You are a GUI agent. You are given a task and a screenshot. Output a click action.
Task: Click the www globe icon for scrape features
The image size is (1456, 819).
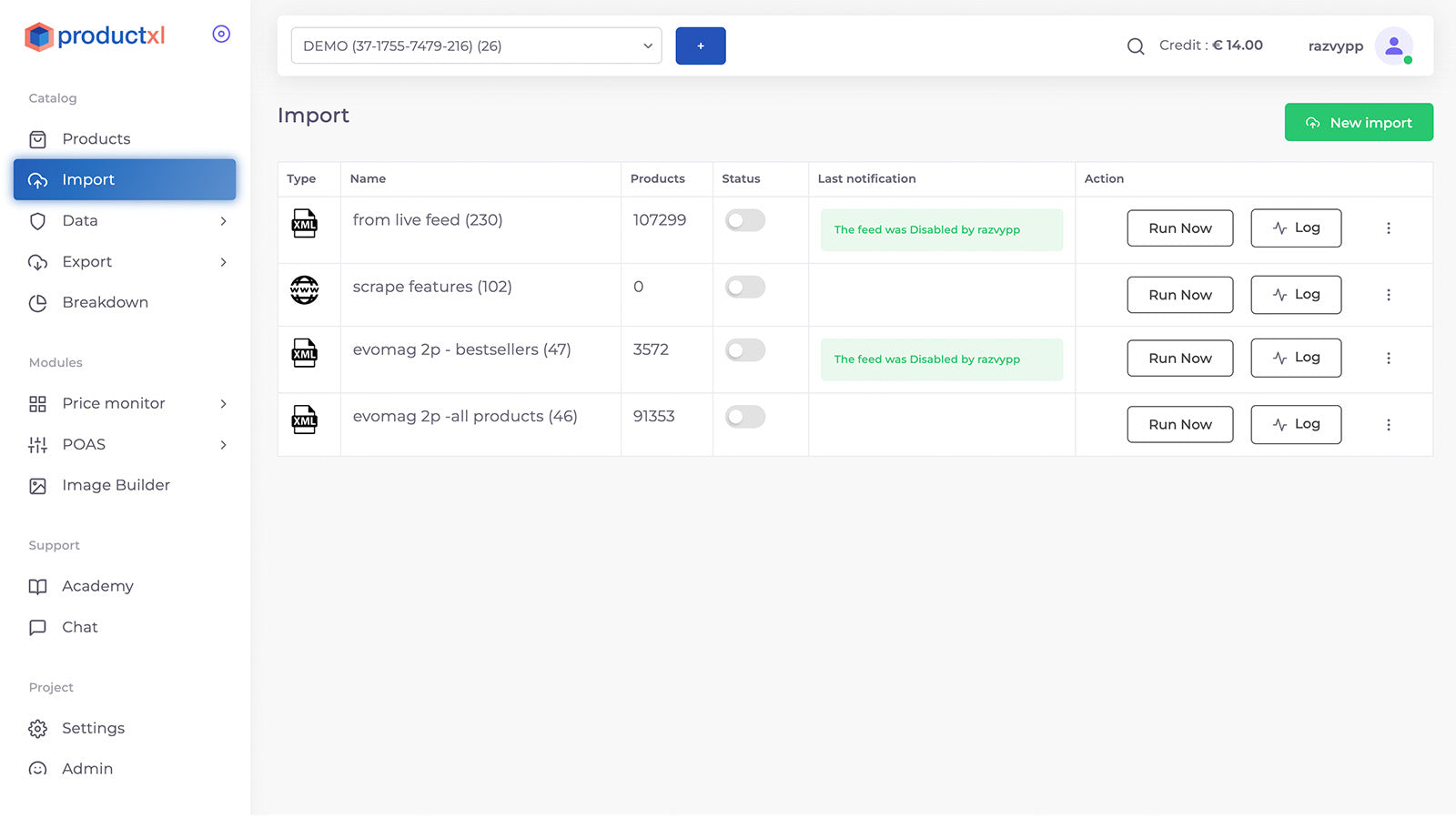(304, 289)
